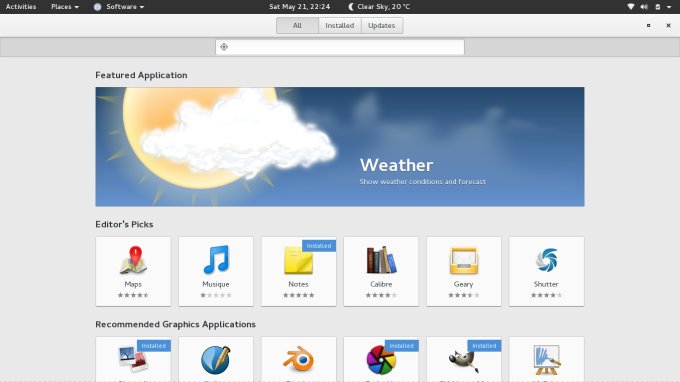Open the Musique music note icon
This screenshot has width=680, height=382.
click(x=216, y=260)
